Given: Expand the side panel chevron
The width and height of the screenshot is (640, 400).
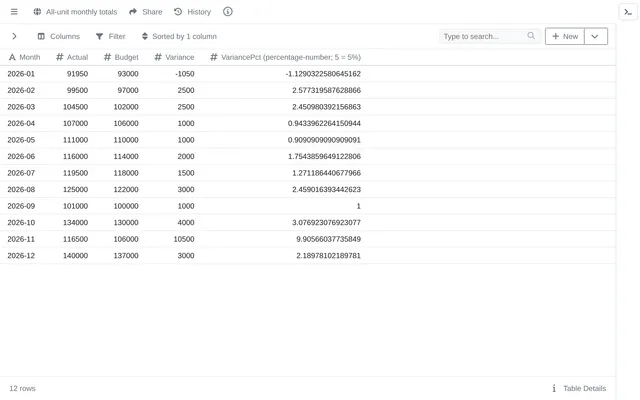Looking at the screenshot, I should (x=14, y=36).
